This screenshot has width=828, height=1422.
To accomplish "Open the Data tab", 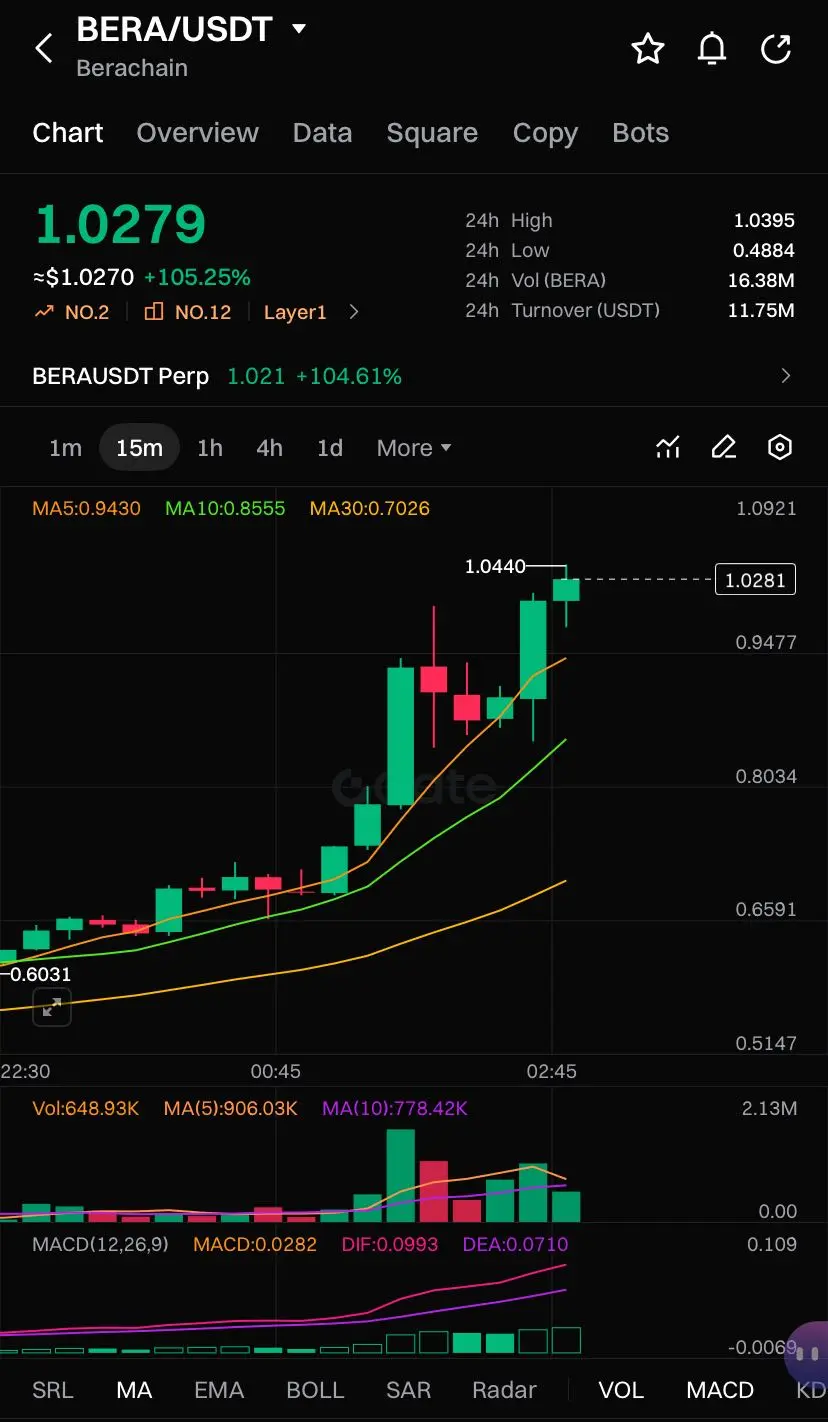I will click(322, 133).
